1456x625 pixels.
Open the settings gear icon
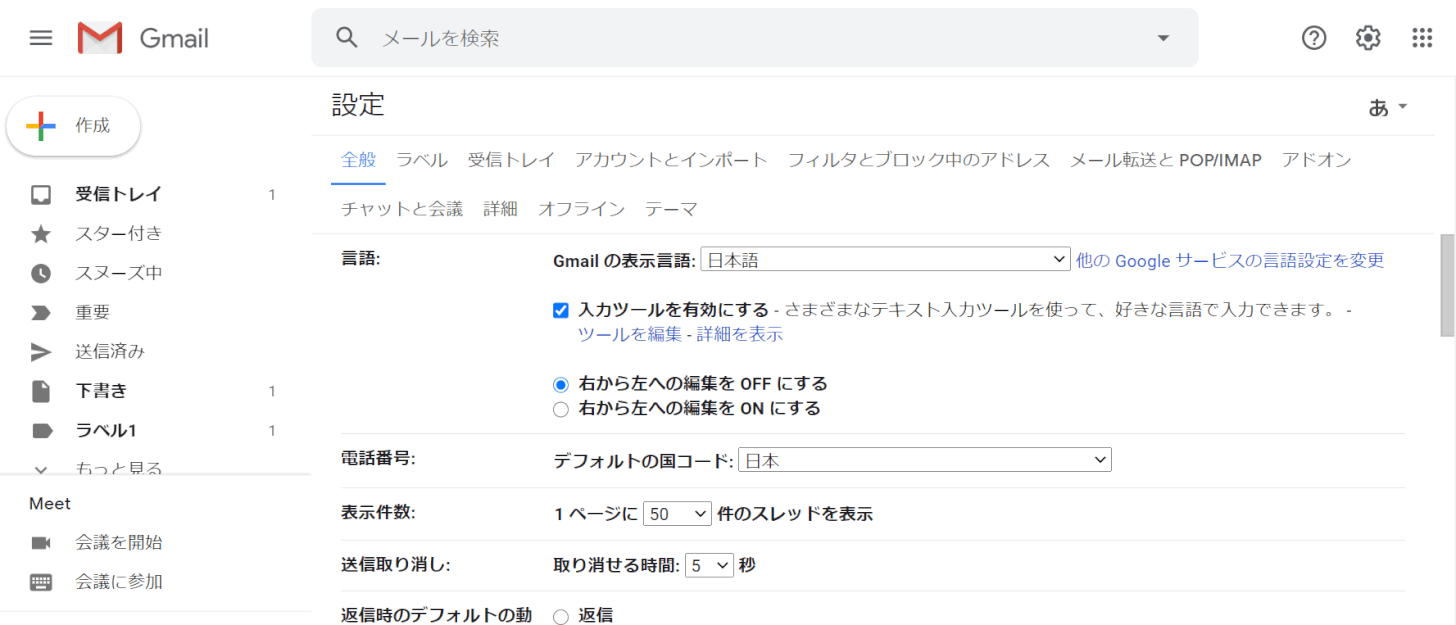pos(1367,37)
